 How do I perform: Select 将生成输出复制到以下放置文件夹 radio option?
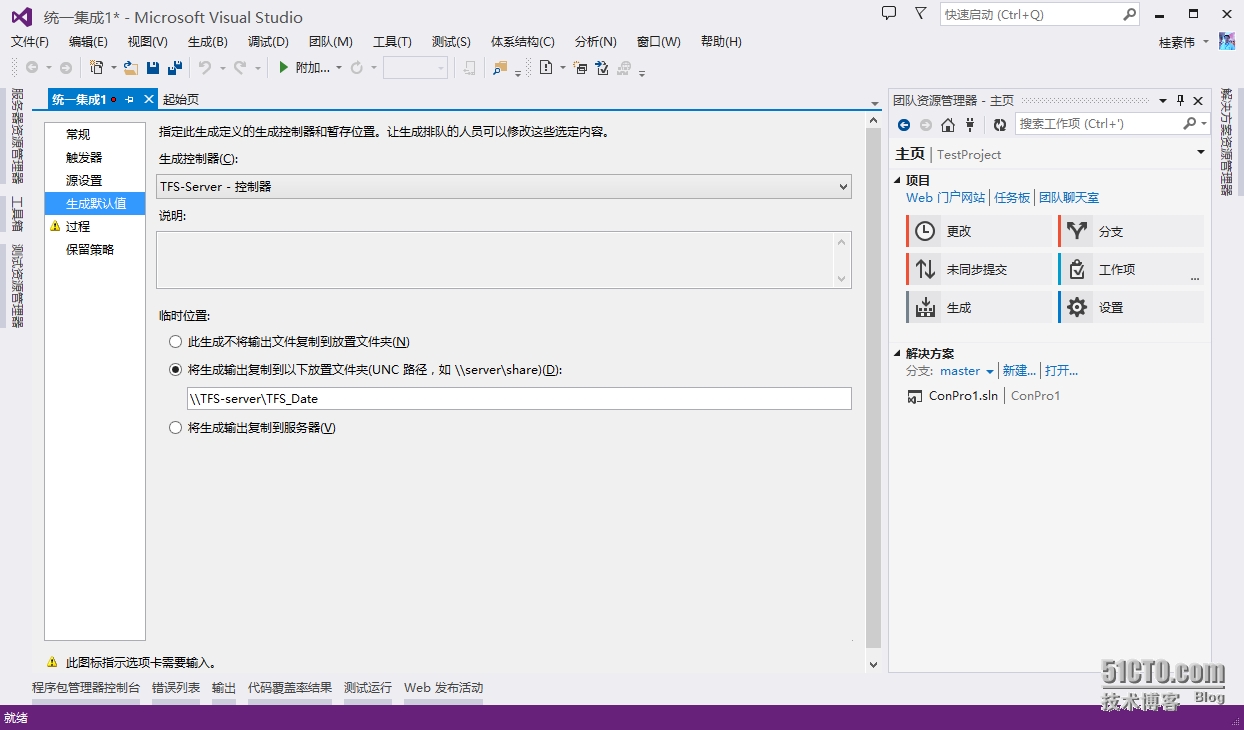pos(176,369)
